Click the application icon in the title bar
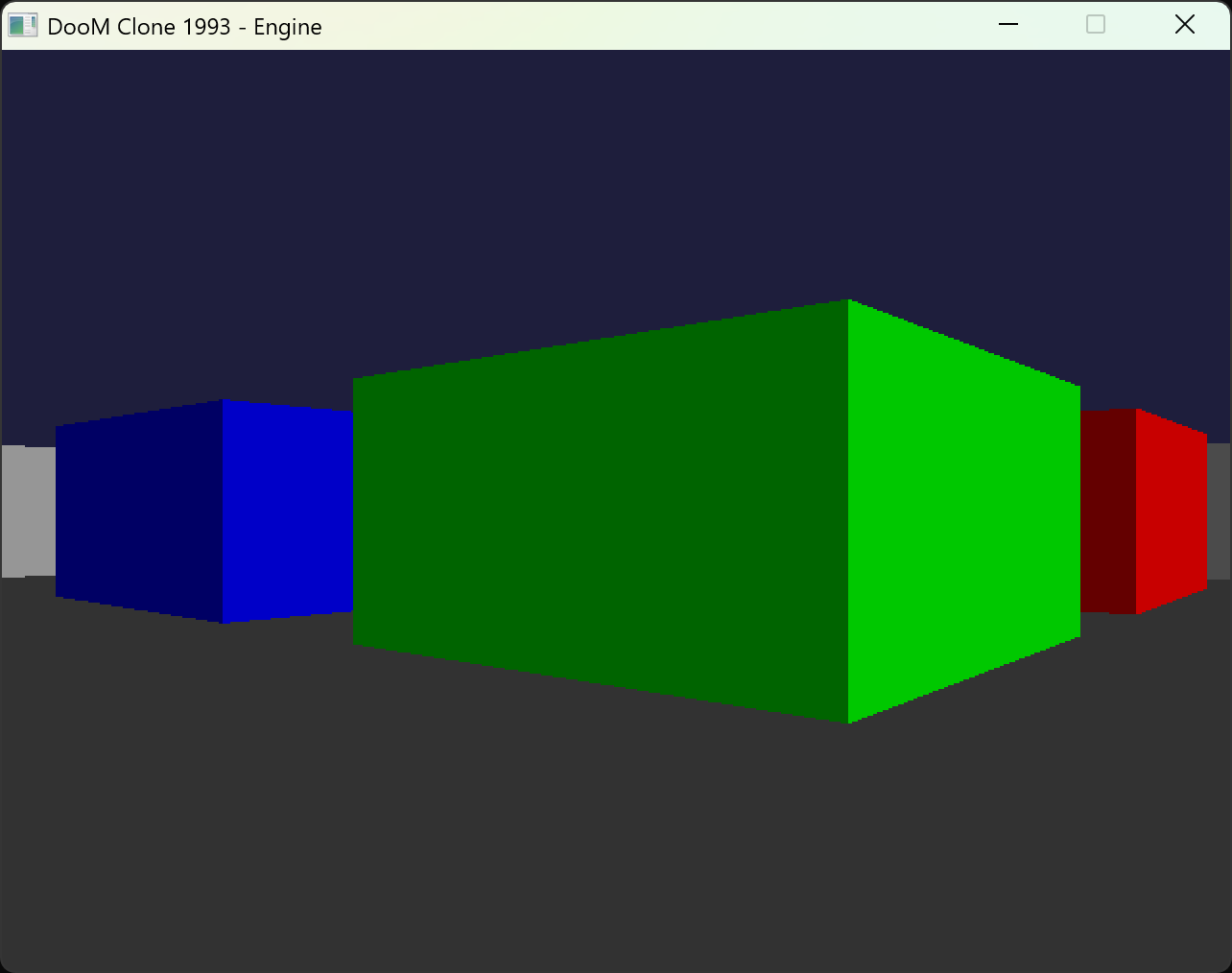This screenshot has height=973, width=1232. (x=22, y=26)
